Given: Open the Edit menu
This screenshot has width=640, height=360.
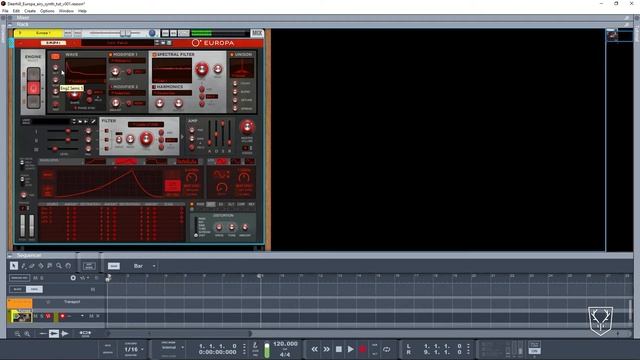Looking at the screenshot, I should click(16, 11).
